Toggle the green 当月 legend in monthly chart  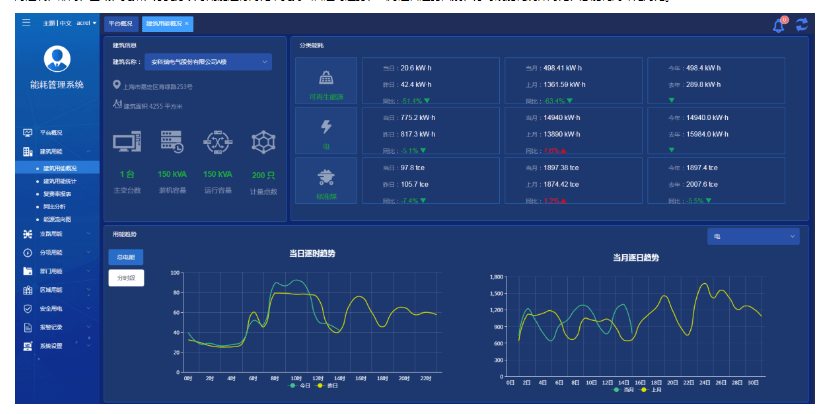click(x=616, y=390)
